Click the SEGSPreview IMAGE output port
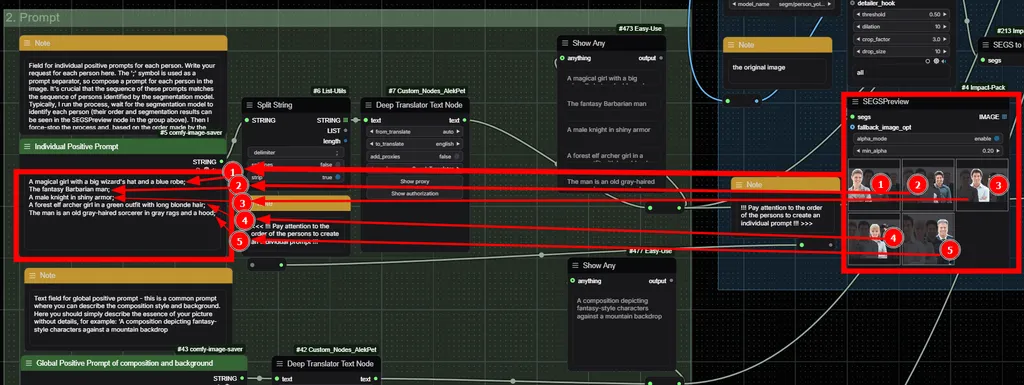 tap(1004, 117)
